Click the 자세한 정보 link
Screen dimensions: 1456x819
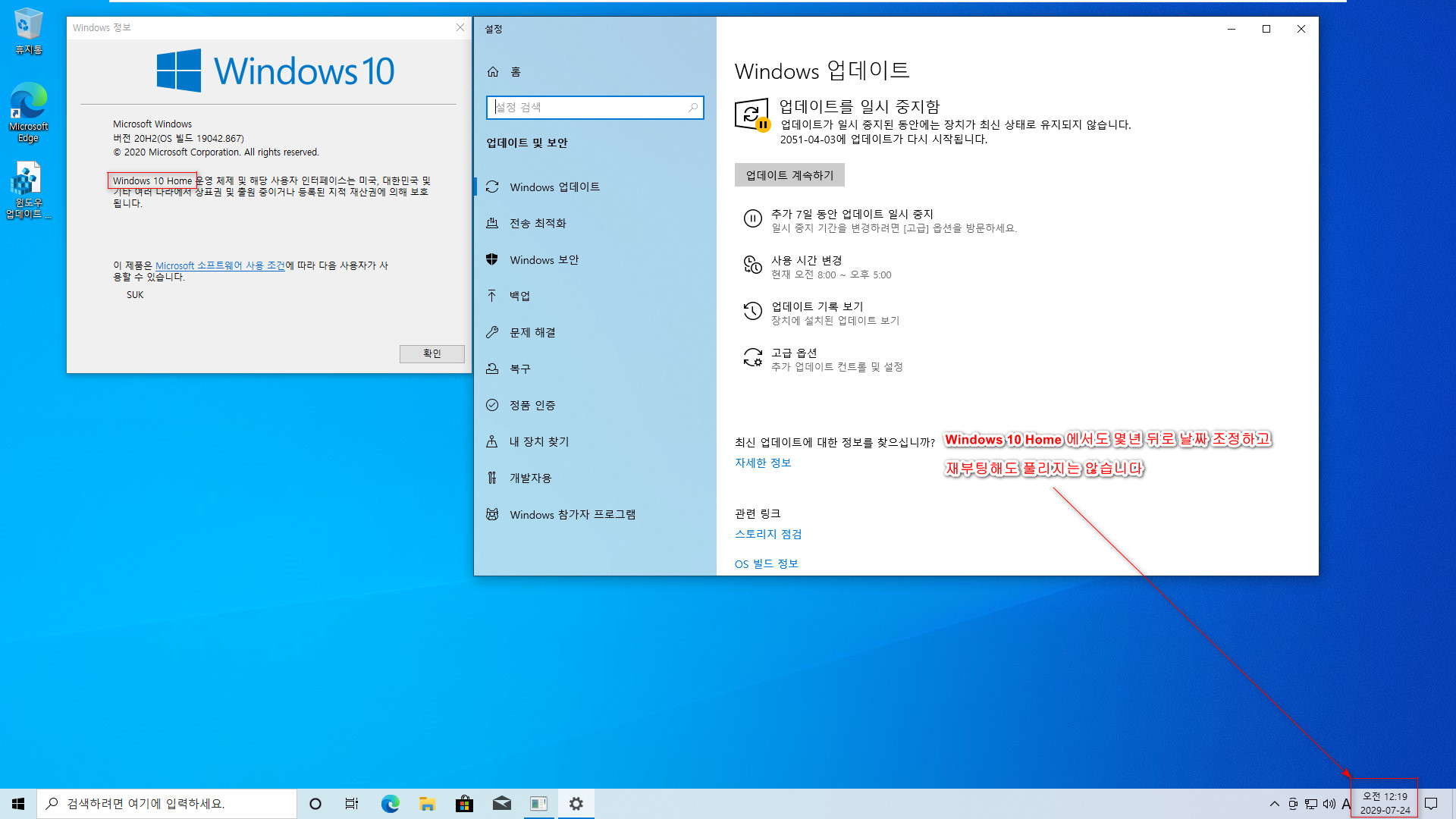[x=763, y=463]
